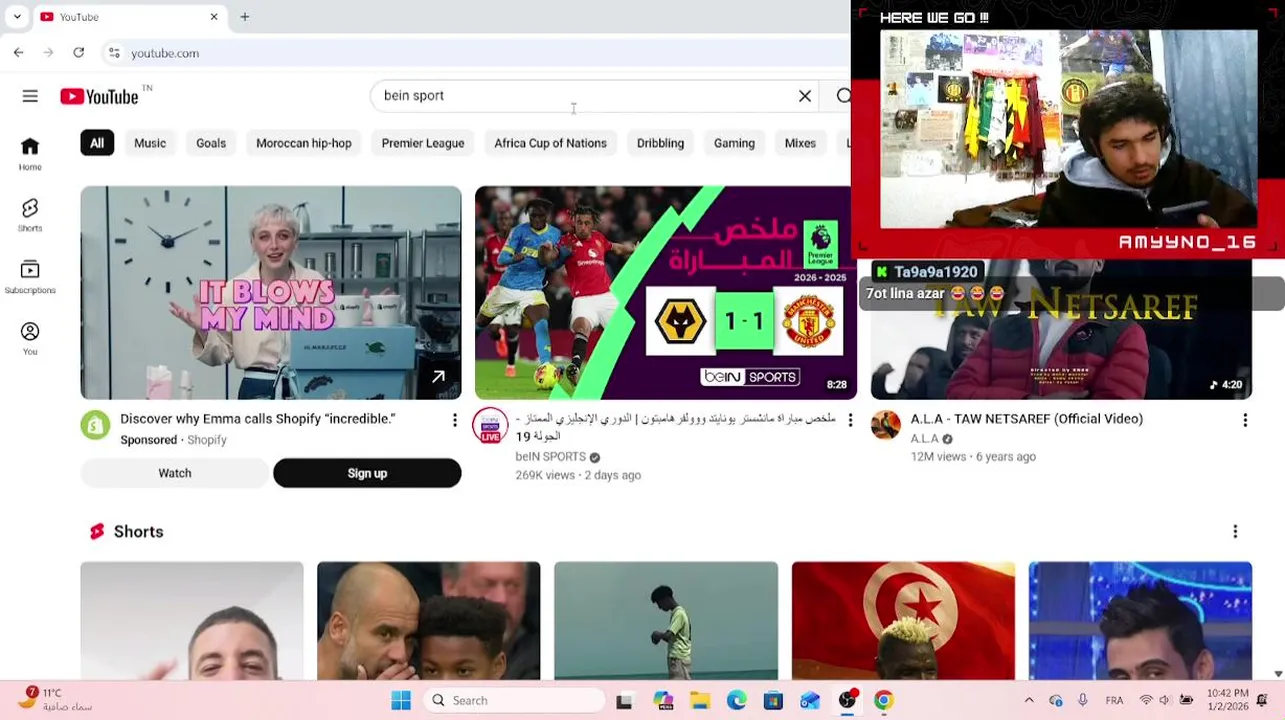Open 'Discover why Emma calls Shopify' title
Viewport: 1285px width, 720px height.
(258, 419)
